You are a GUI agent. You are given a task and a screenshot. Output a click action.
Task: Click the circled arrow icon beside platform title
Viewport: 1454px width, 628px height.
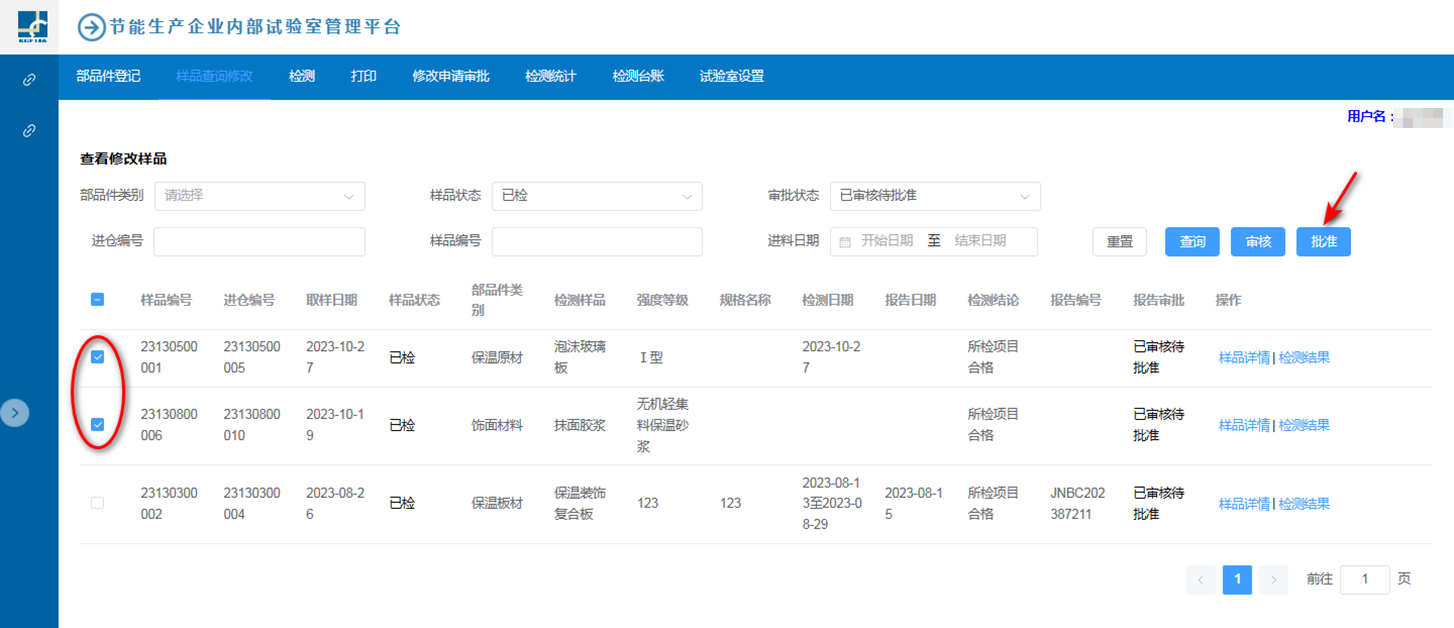click(92, 27)
